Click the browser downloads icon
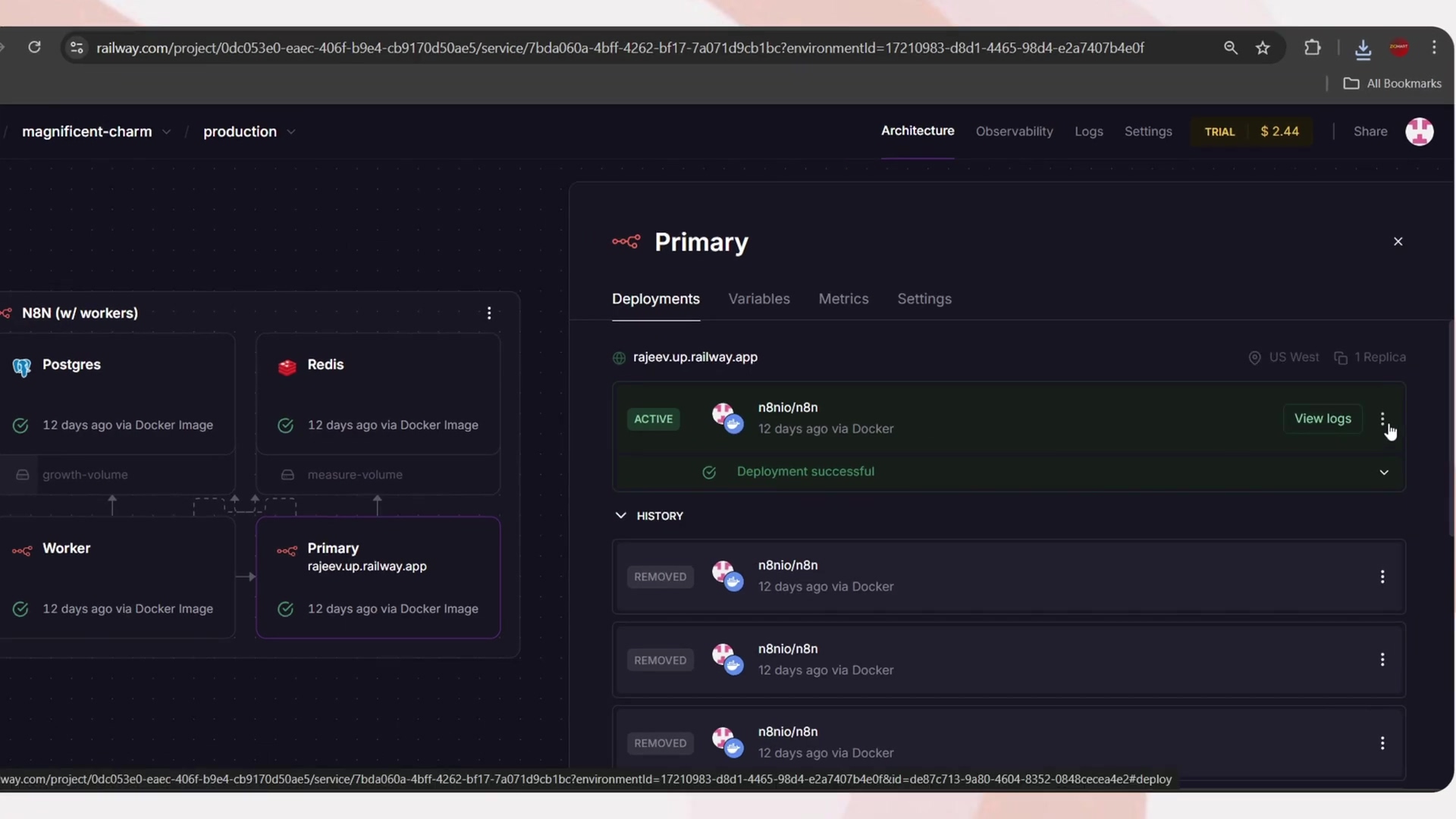1456x819 pixels. tap(1363, 49)
